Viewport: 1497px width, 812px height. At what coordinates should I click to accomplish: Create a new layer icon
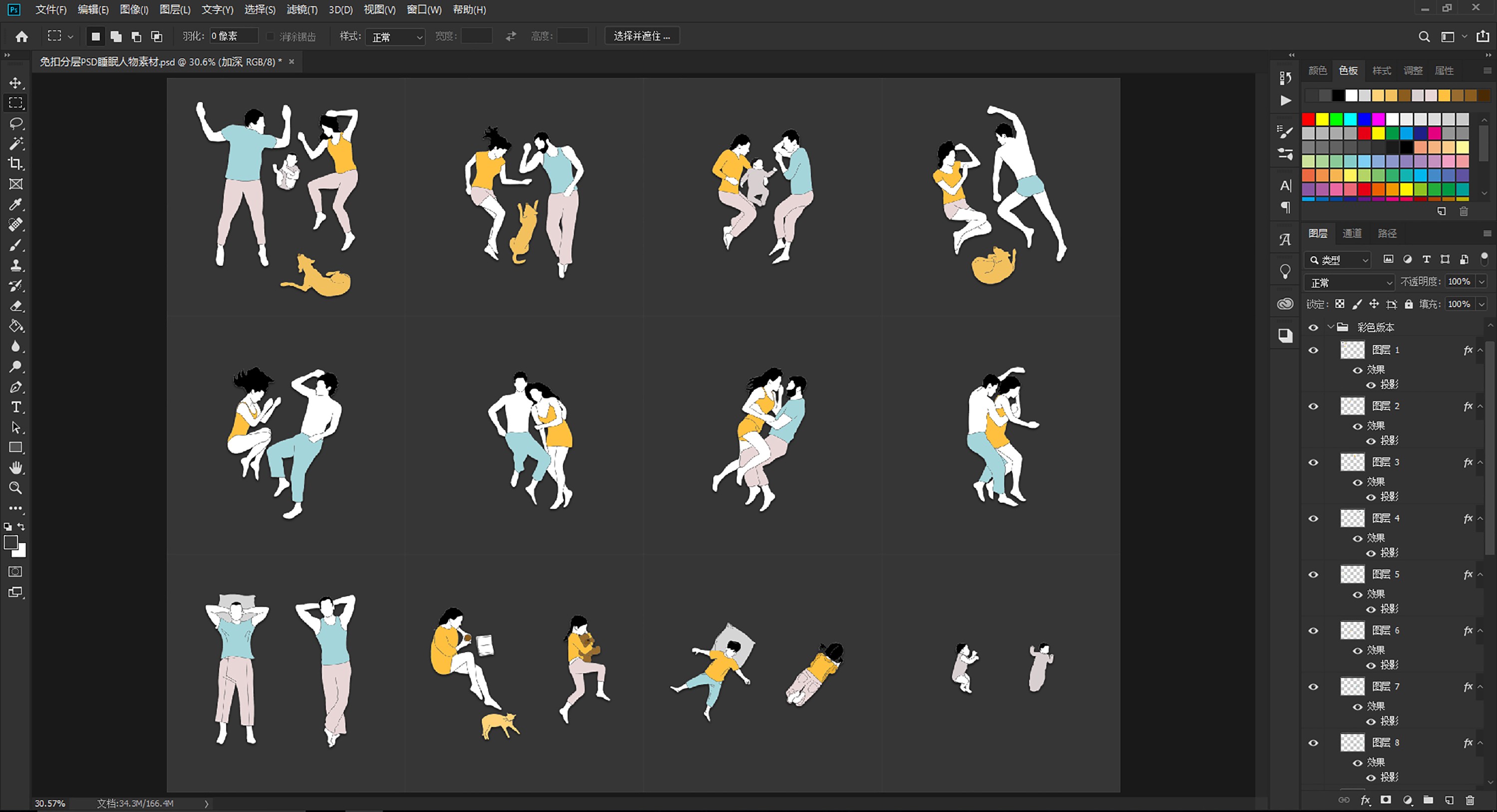pos(1450,801)
